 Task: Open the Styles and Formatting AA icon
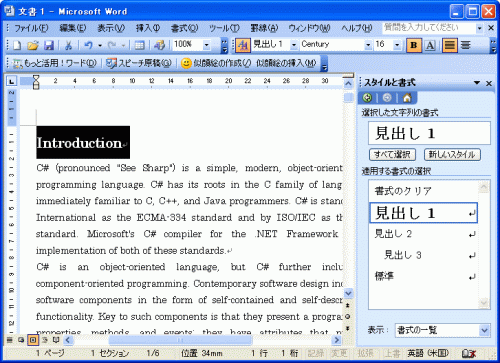coord(243,45)
